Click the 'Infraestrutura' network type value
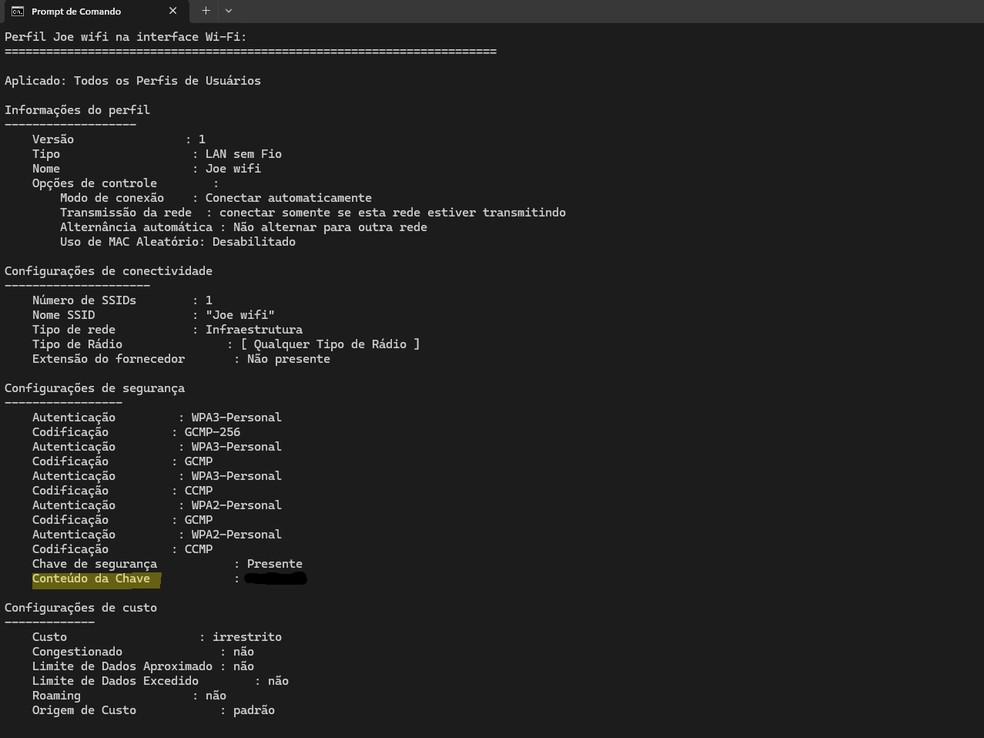The width and height of the screenshot is (984, 738). [x=254, y=330]
